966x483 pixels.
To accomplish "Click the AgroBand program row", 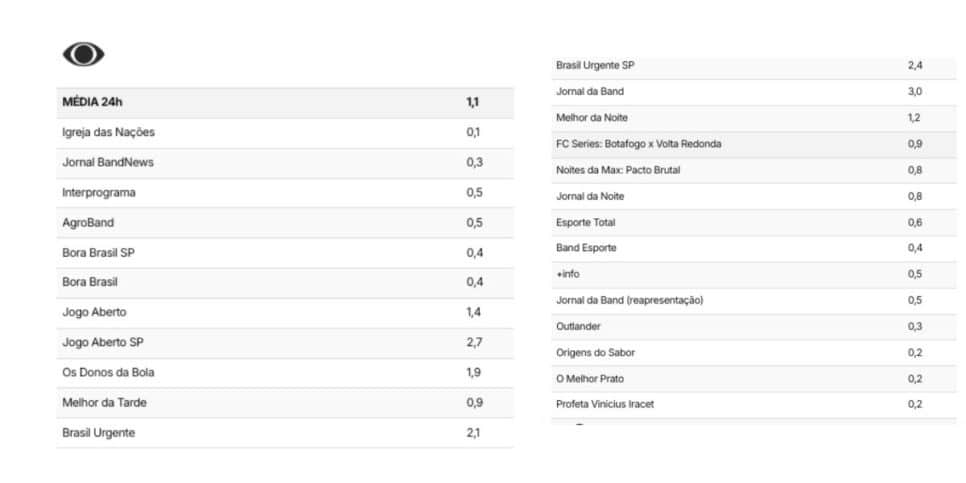I will point(285,223).
